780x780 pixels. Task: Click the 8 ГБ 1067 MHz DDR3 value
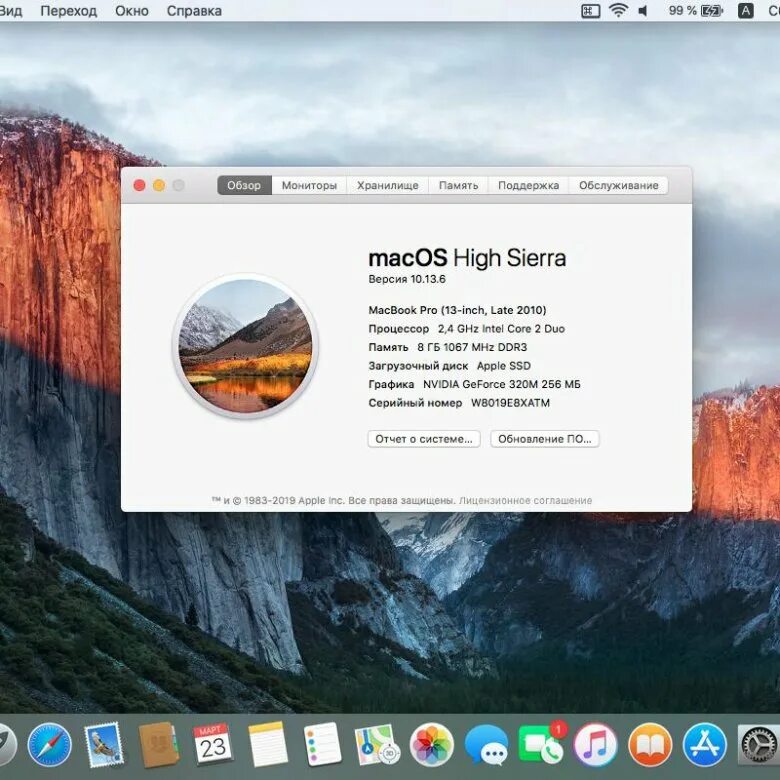pos(472,347)
